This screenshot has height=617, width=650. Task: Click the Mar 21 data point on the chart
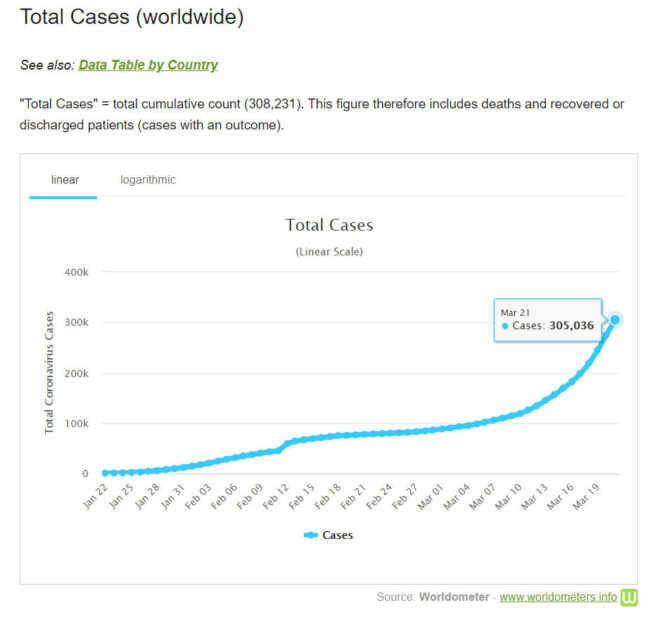coord(616,320)
